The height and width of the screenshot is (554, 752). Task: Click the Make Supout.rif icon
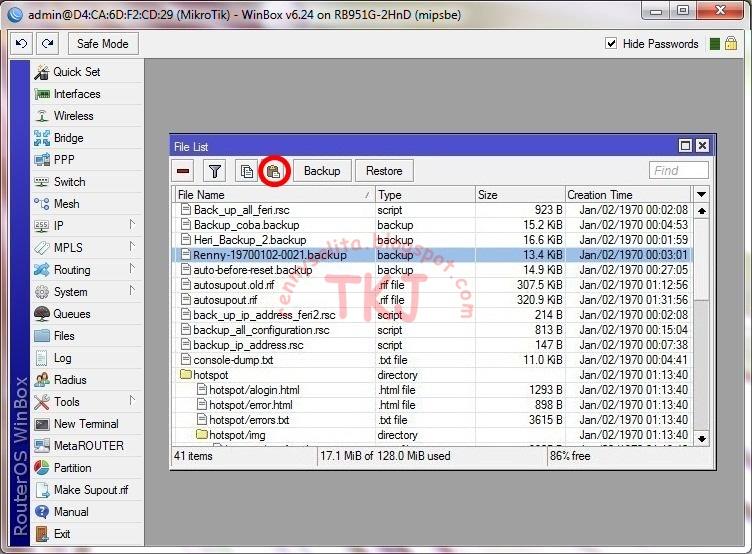point(42,490)
